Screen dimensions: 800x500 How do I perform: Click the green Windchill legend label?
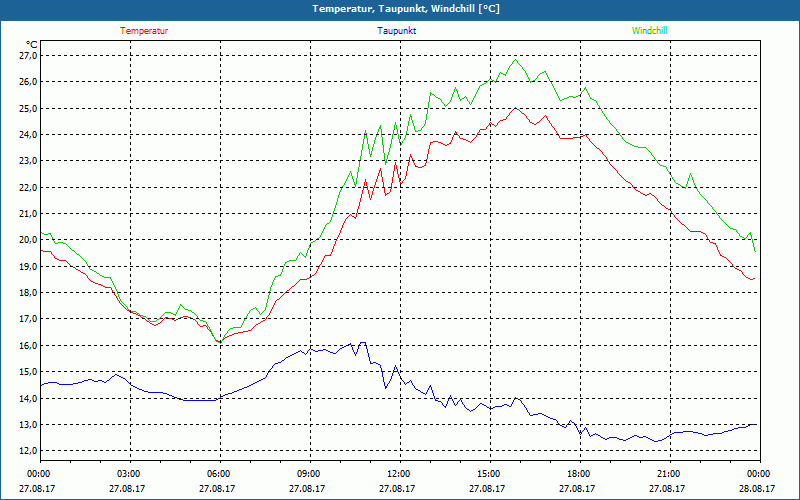649,31
